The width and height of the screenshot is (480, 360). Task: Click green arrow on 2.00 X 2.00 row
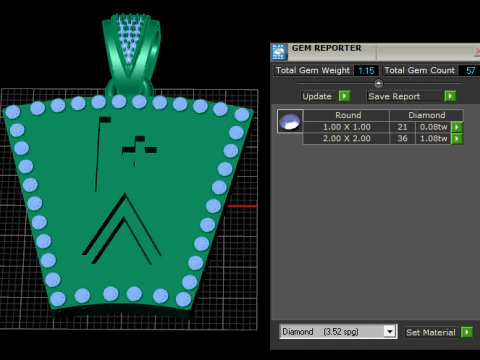pos(457,138)
